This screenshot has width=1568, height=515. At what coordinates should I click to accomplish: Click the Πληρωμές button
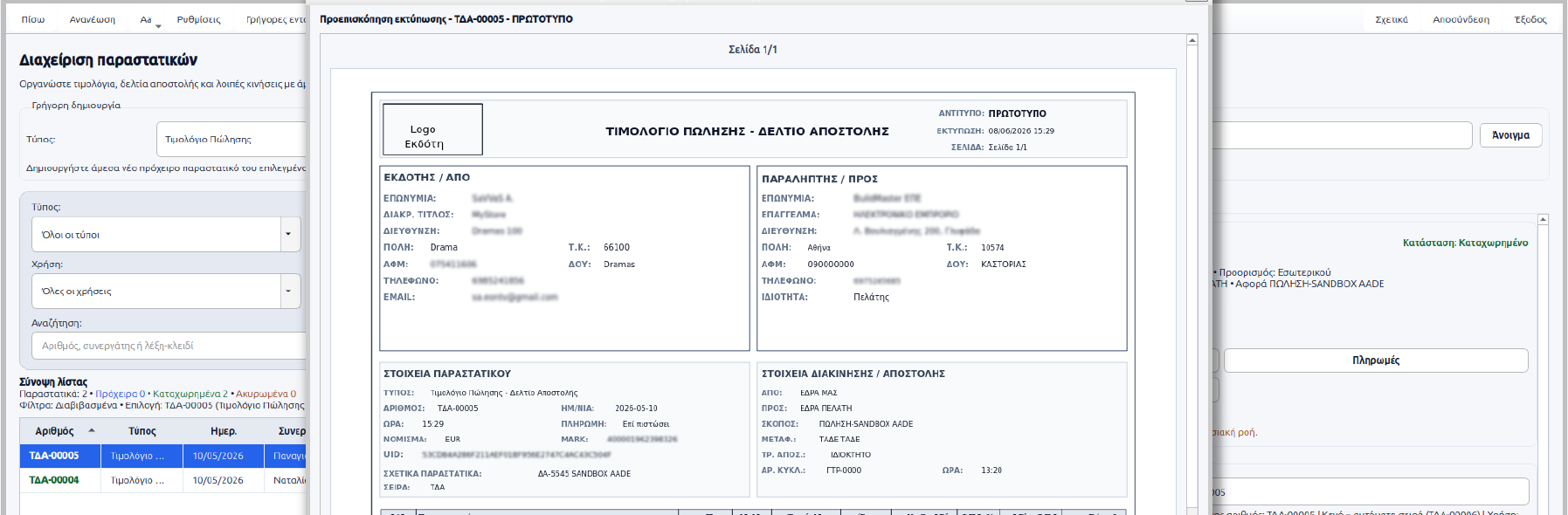pyautogui.click(x=1376, y=360)
